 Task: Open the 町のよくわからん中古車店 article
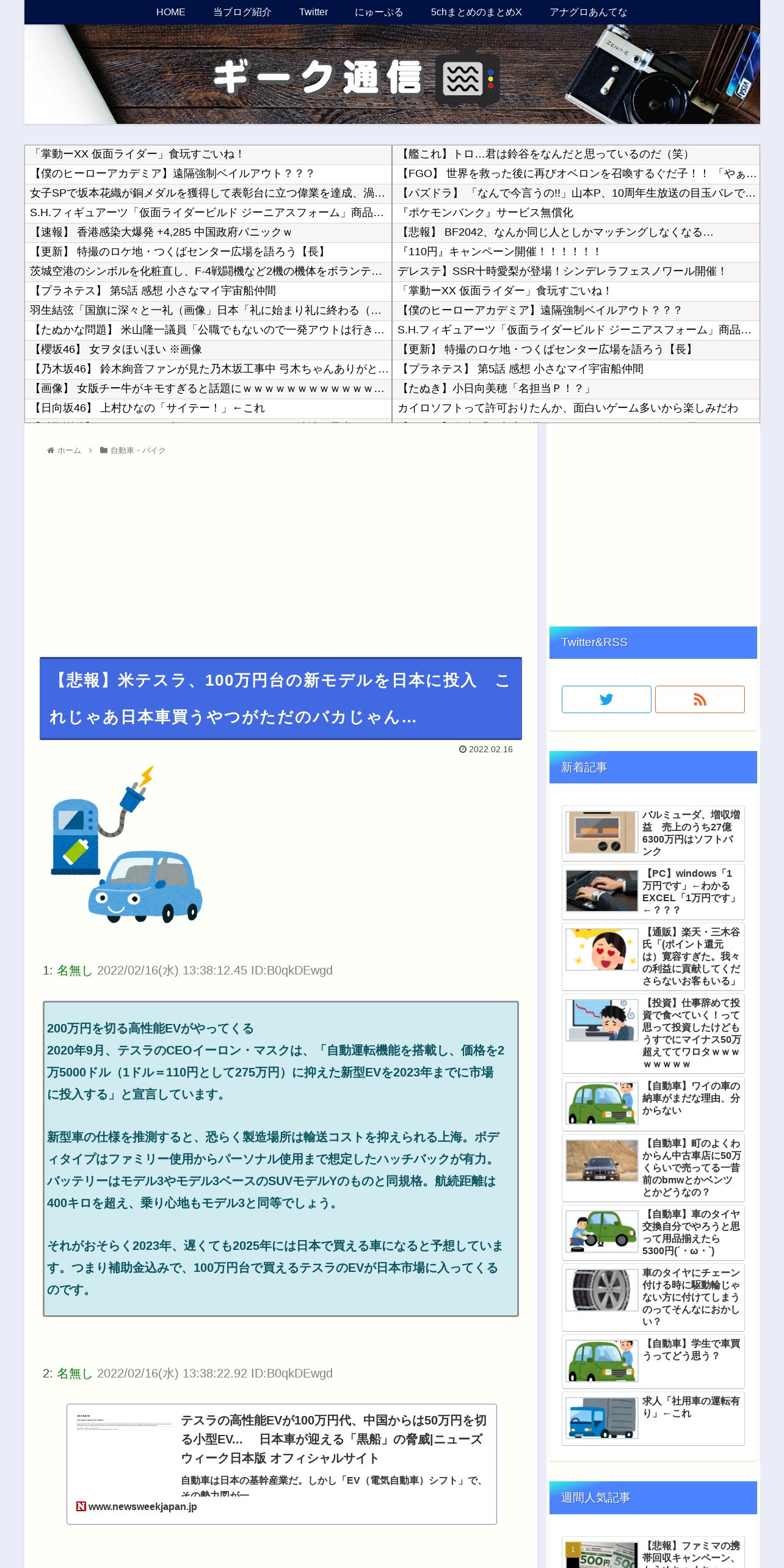point(653,1167)
